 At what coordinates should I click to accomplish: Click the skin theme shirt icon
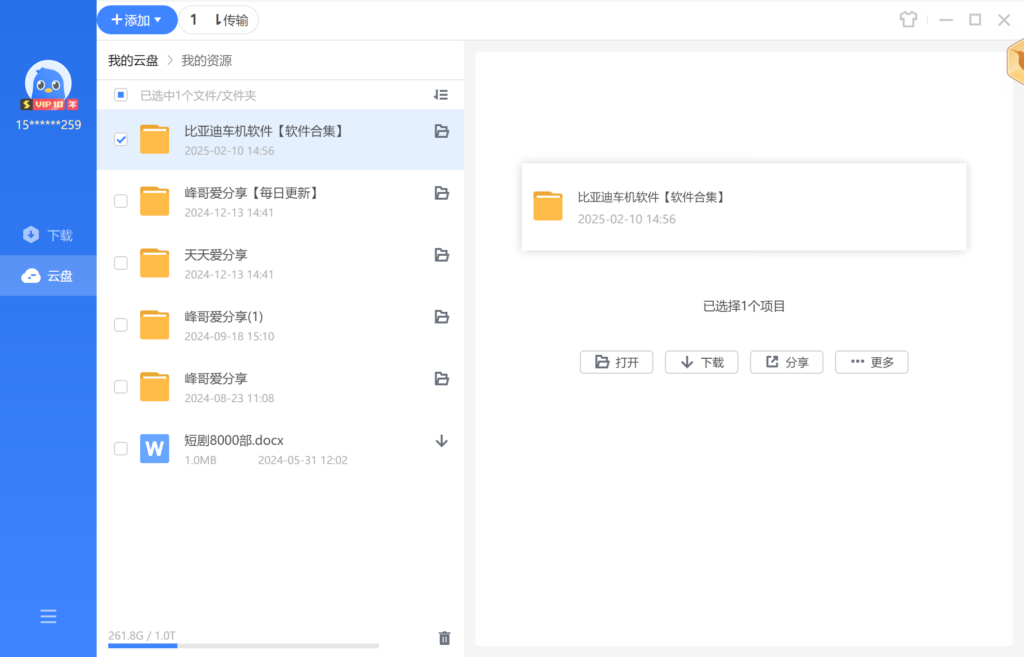pyautogui.click(x=908, y=20)
